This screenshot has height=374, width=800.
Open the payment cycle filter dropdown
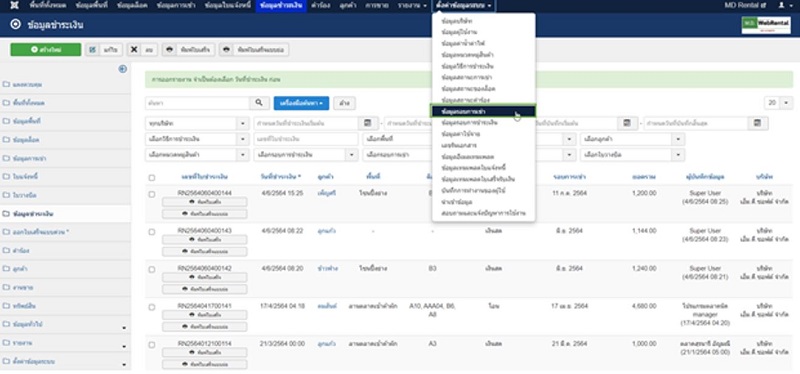click(306, 154)
